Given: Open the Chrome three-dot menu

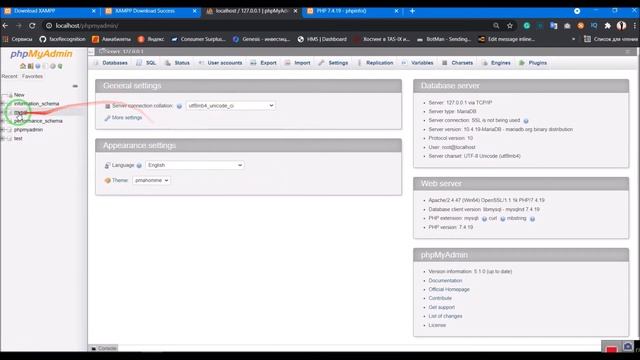Looking at the screenshot, I should pos(635,26).
